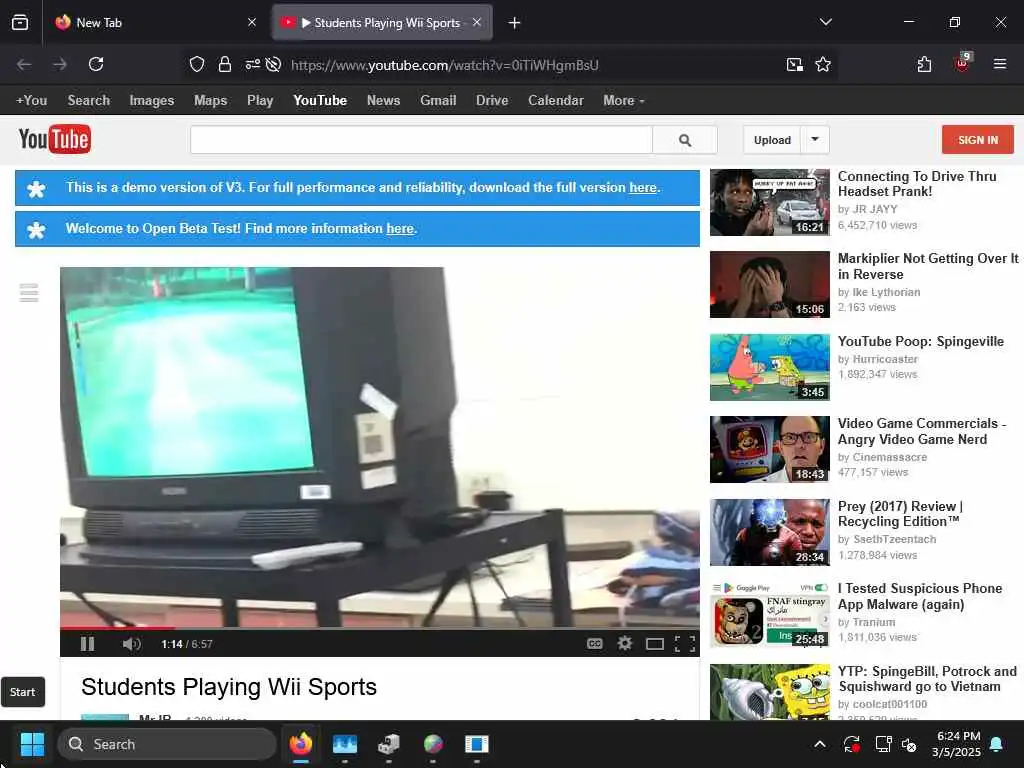The height and width of the screenshot is (768, 1024).
Task: Open tracking protection shield icon
Action: 197,64
